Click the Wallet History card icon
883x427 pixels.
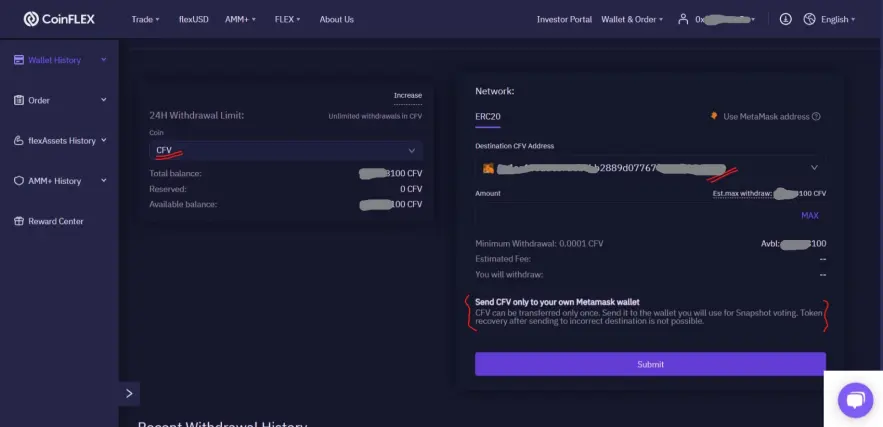19,60
